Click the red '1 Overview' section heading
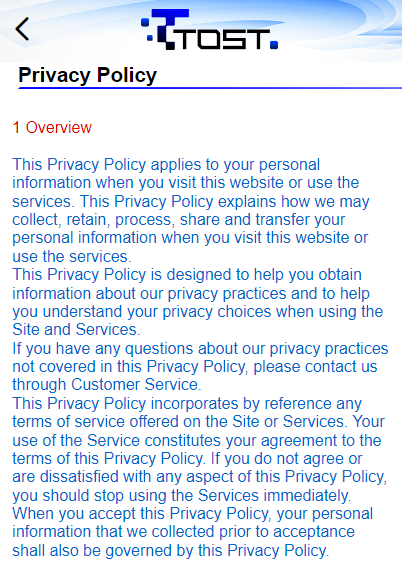The height and width of the screenshot is (575, 402). [x=52, y=128]
